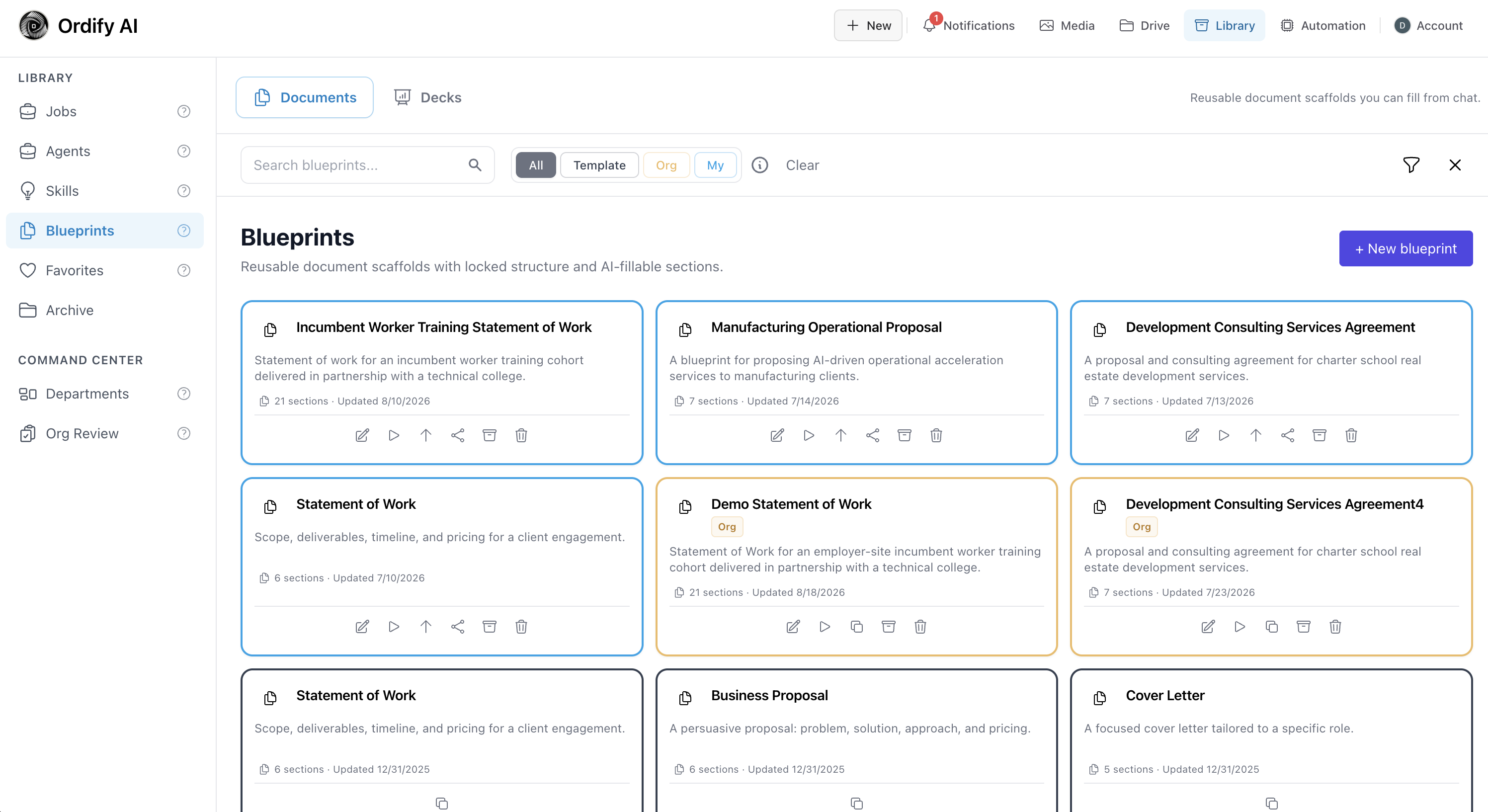Viewport: 1488px width, 812px height.
Task: Share the Statement of Work updated 7/10/2026
Action: click(458, 627)
